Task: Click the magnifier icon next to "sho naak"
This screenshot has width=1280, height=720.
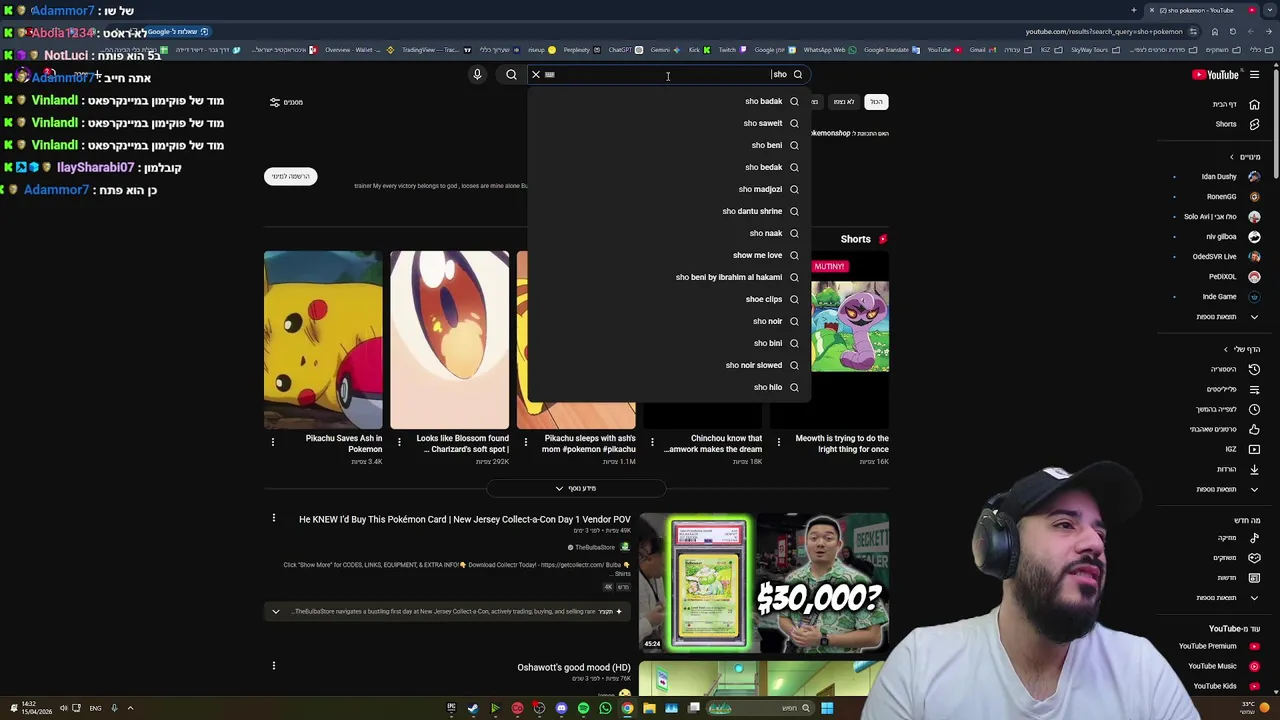Action: (x=794, y=233)
